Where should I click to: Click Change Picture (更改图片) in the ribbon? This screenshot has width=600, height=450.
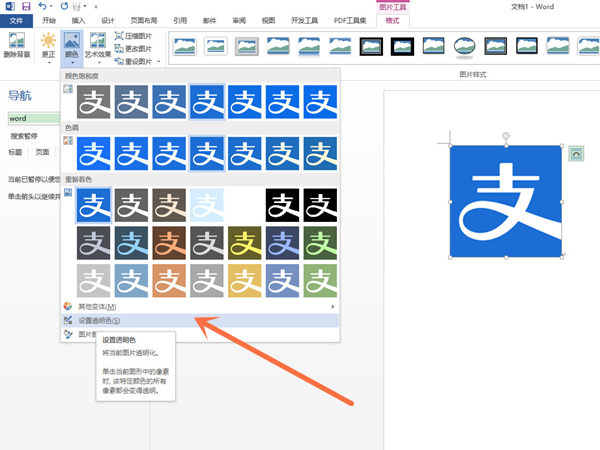click(137, 48)
